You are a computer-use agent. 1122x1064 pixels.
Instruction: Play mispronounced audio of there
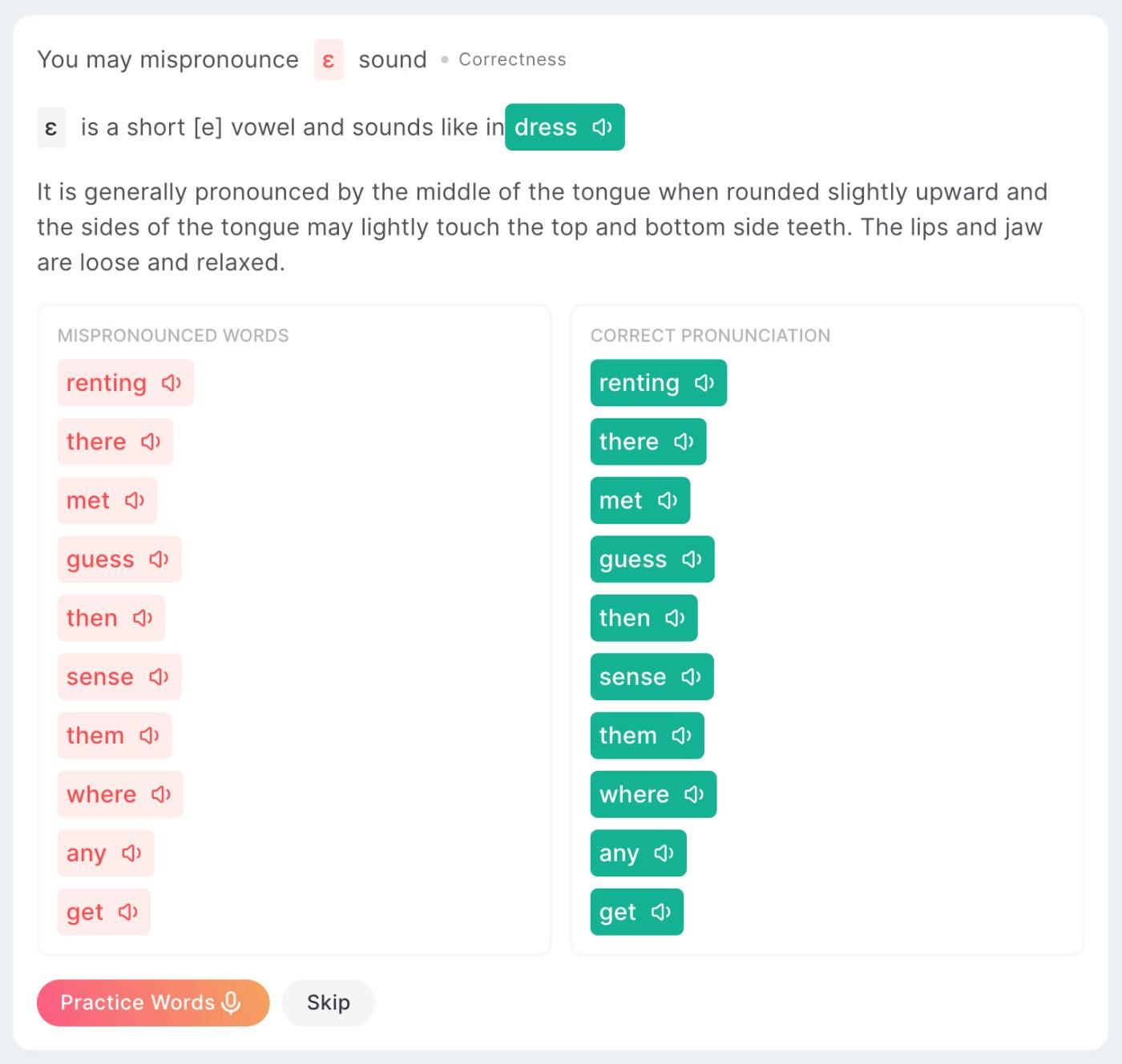click(x=151, y=441)
